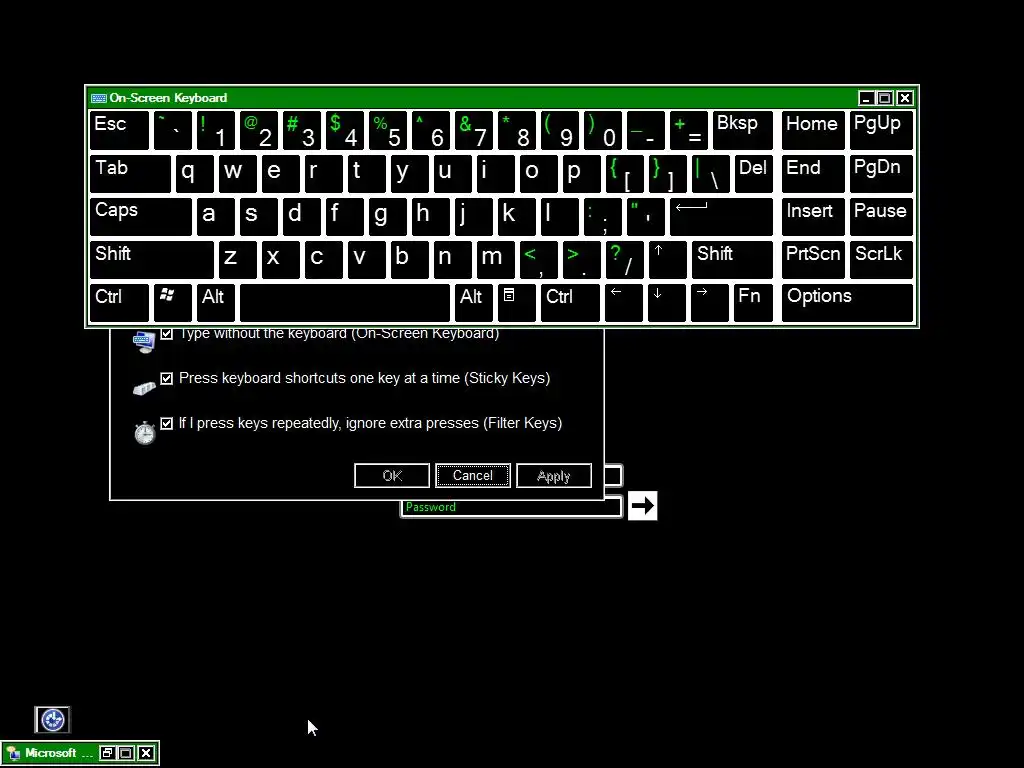Image resolution: width=1024 pixels, height=768 pixels.
Task: Toggle the On-Screen Keyboard checkbox
Action: tap(167, 334)
